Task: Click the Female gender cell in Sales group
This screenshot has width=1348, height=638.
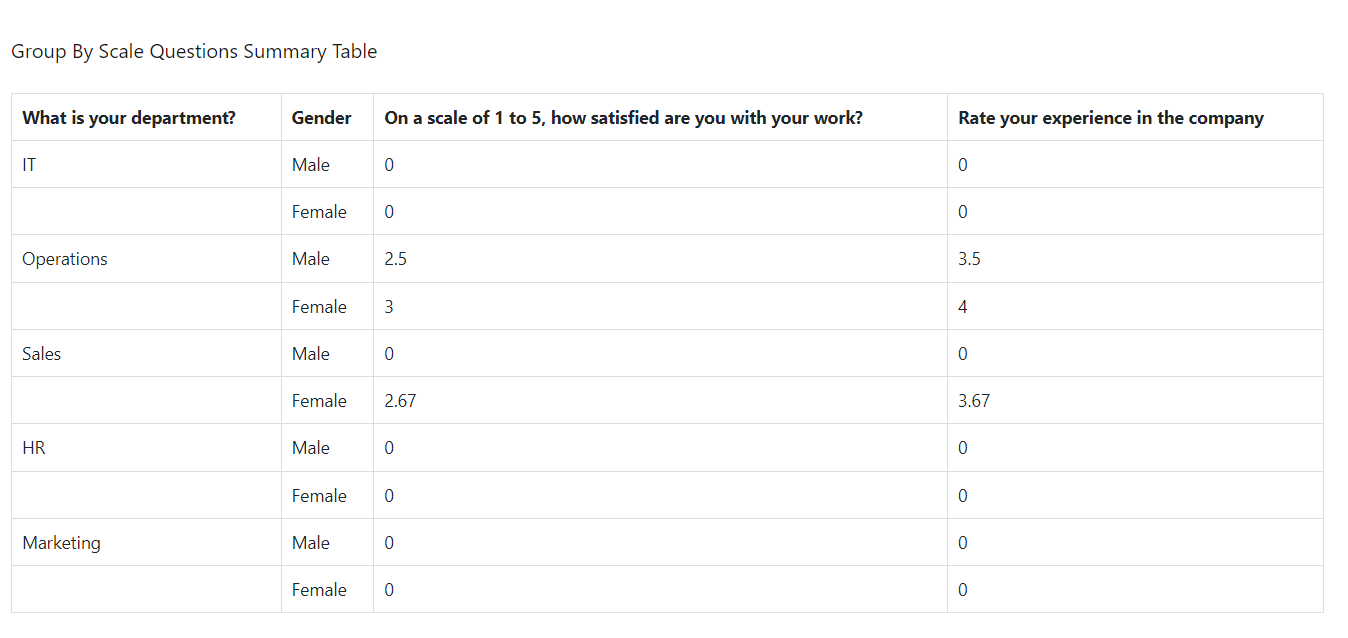Action: click(319, 401)
